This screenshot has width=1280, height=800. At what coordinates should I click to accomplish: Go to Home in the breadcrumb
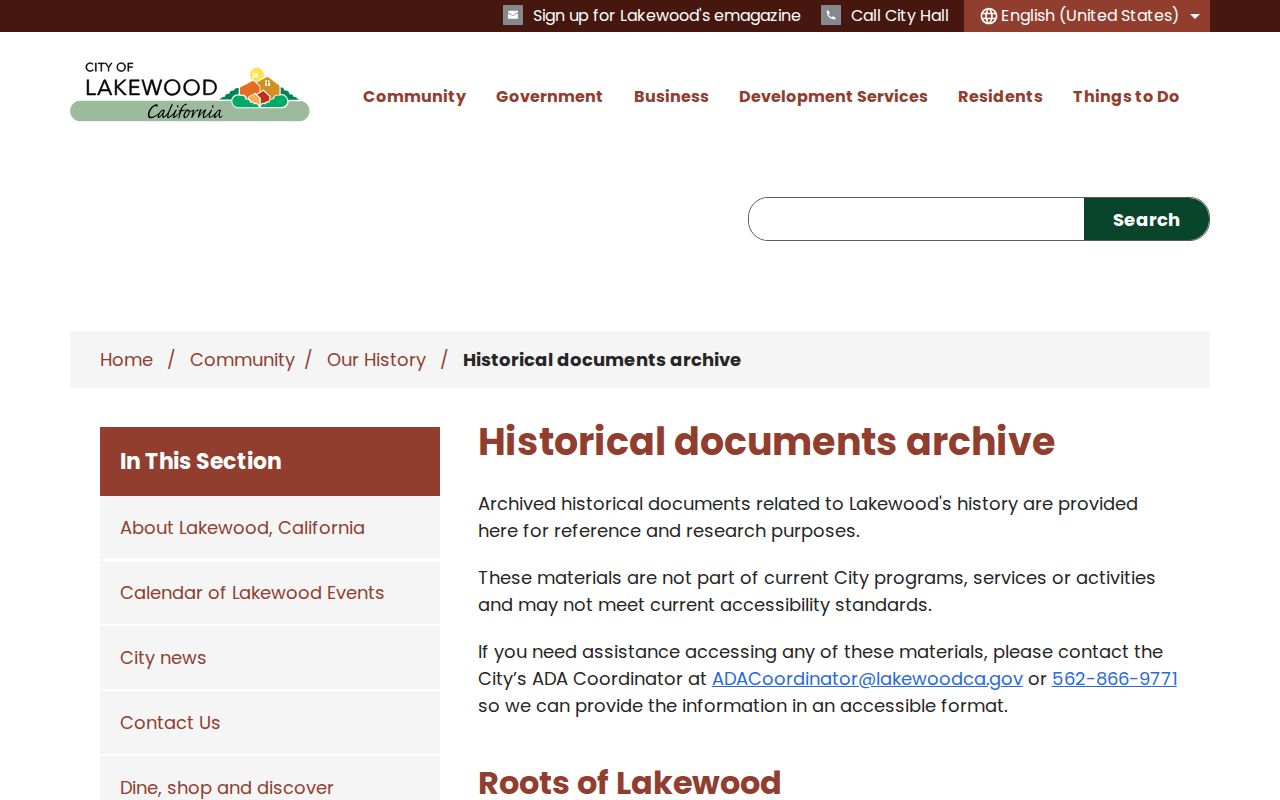tap(126, 360)
